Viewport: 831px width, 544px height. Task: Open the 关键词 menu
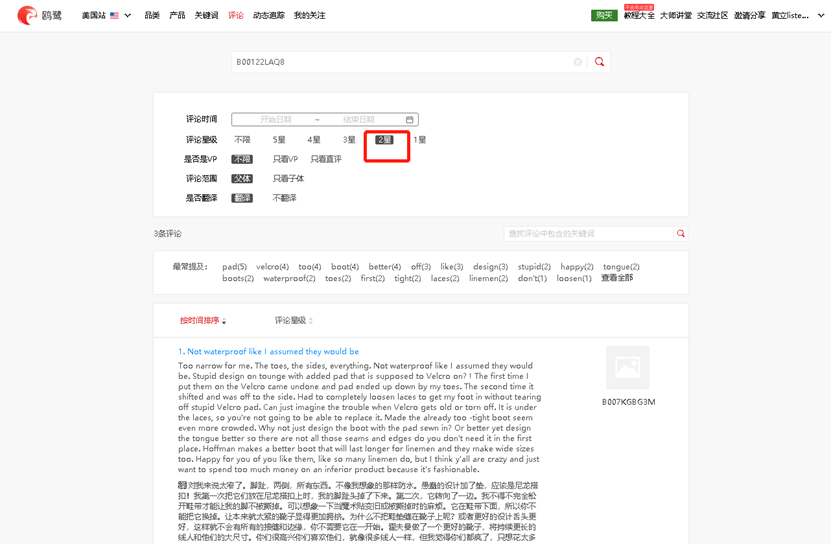tap(206, 15)
